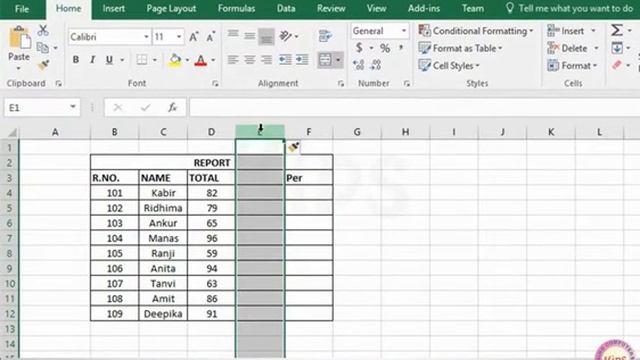Cancel formula entry with X
The height and width of the screenshot is (360, 640).
[118, 107]
